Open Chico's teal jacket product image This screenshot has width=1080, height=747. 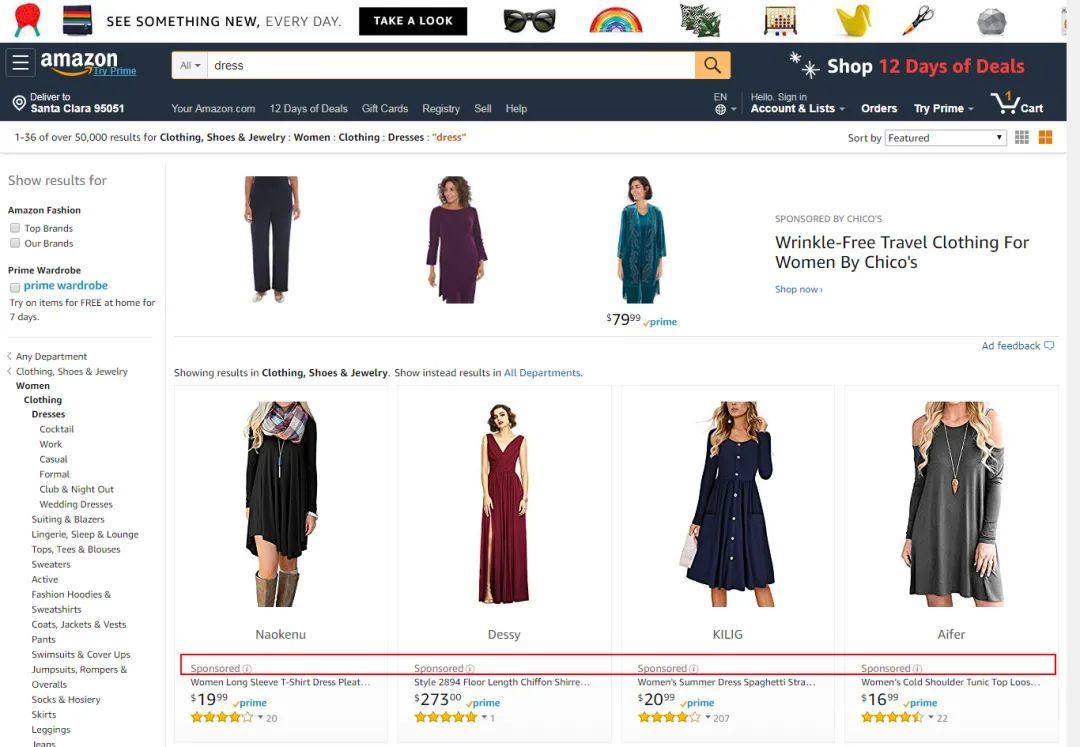pyautogui.click(x=641, y=240)
